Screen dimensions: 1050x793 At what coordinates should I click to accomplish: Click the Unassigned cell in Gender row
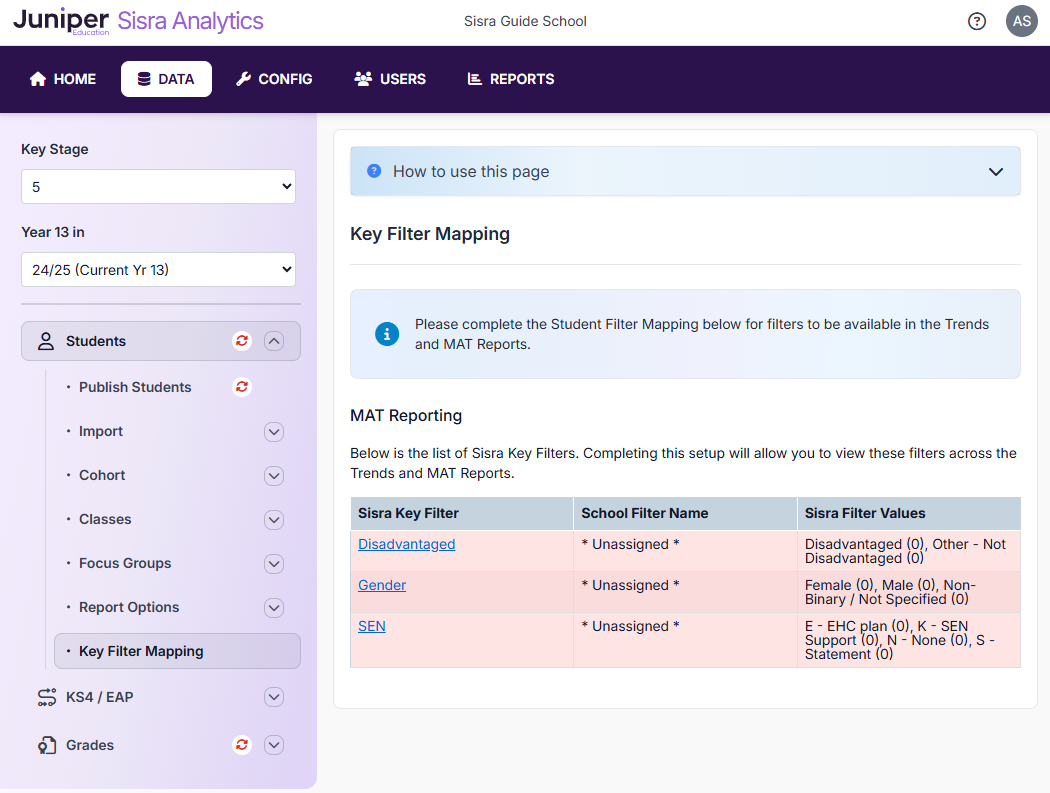tap(685, 592)
